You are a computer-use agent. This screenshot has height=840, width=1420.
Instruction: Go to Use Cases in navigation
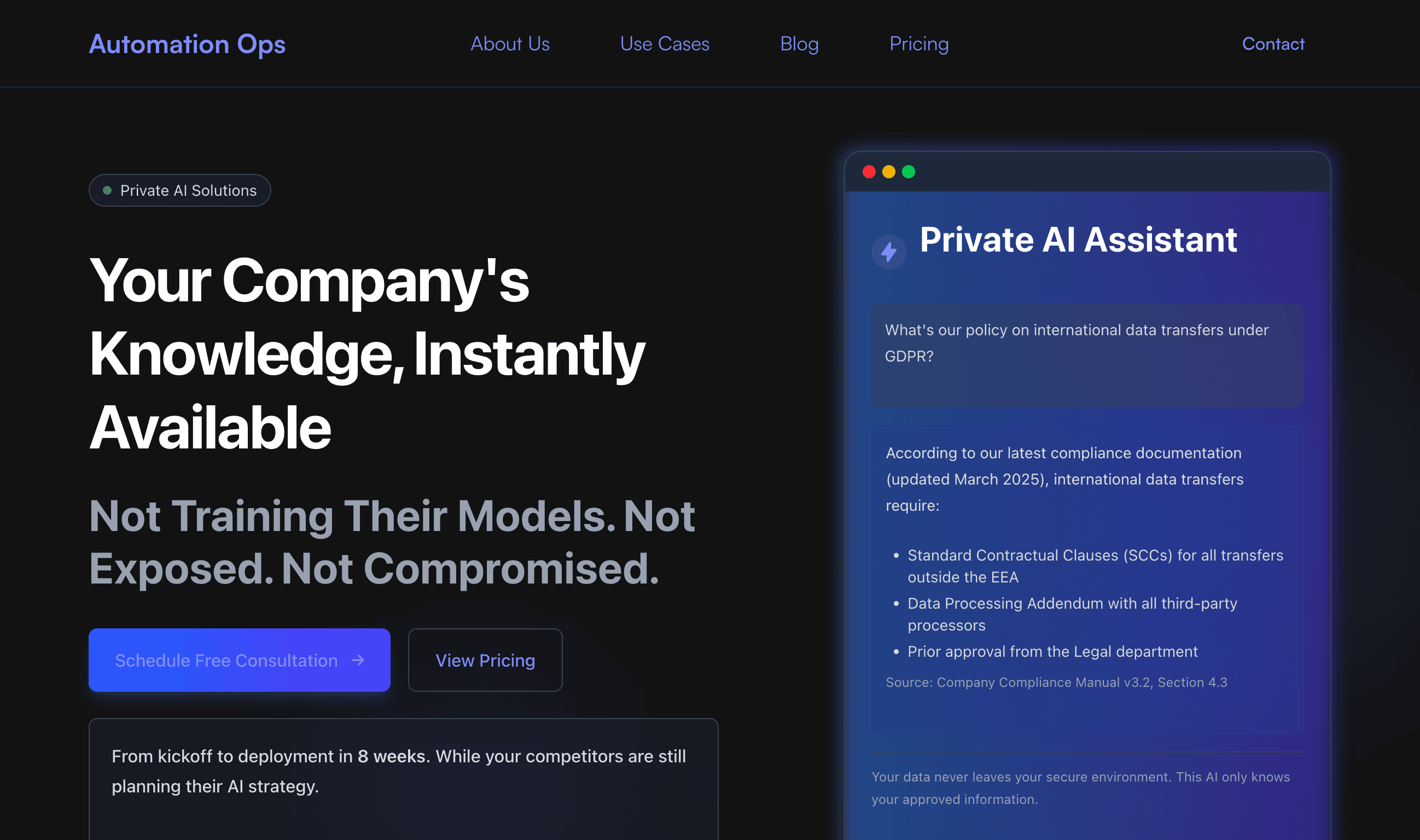click(665, 44)
